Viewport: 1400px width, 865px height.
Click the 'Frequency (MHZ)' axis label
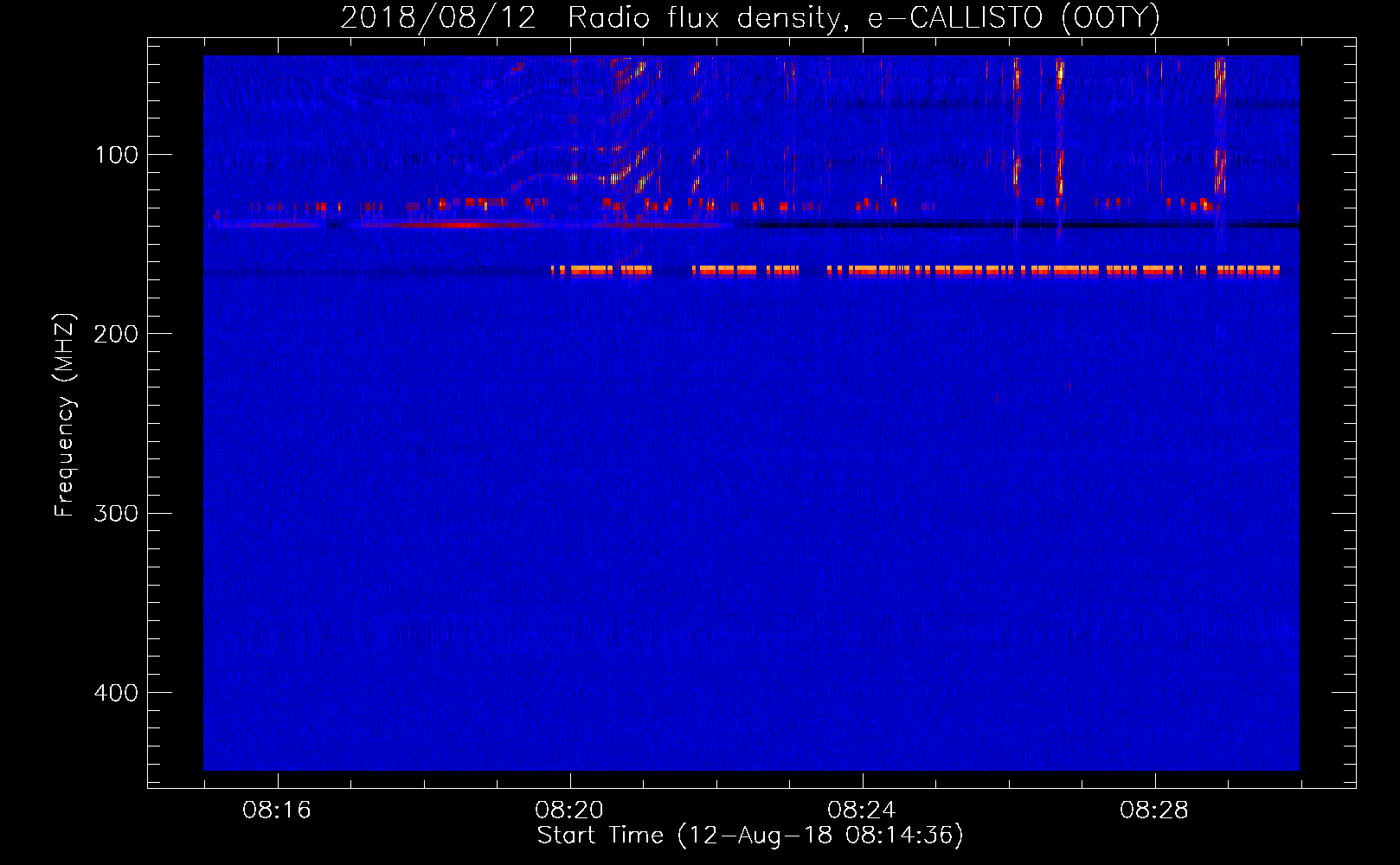65,415
